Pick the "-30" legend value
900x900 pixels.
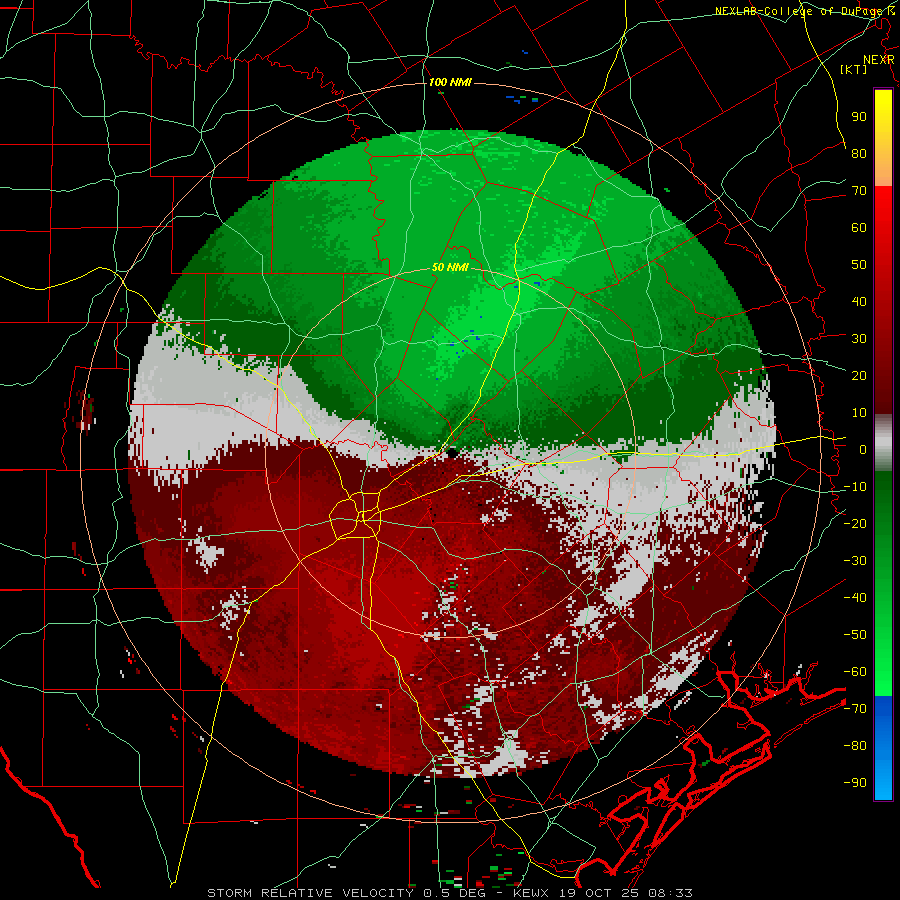(855, 561)
